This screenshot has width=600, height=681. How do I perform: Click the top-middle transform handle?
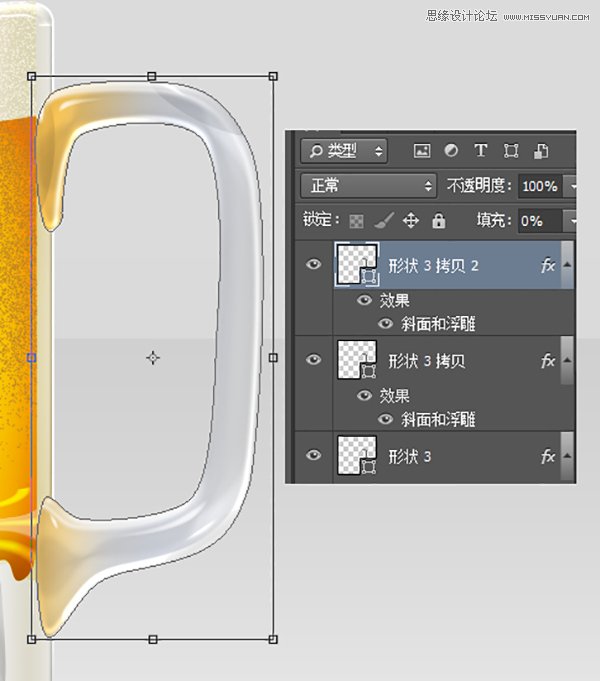pos(151,76)
